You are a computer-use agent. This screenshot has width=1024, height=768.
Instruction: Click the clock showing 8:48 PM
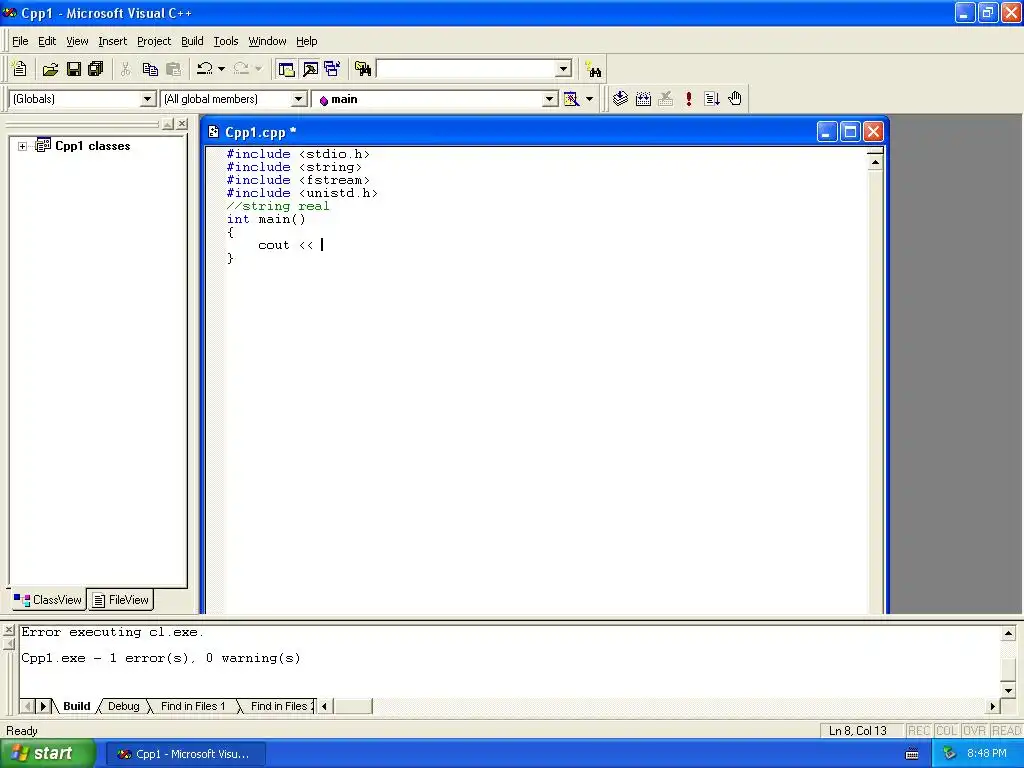pos(986,754)
